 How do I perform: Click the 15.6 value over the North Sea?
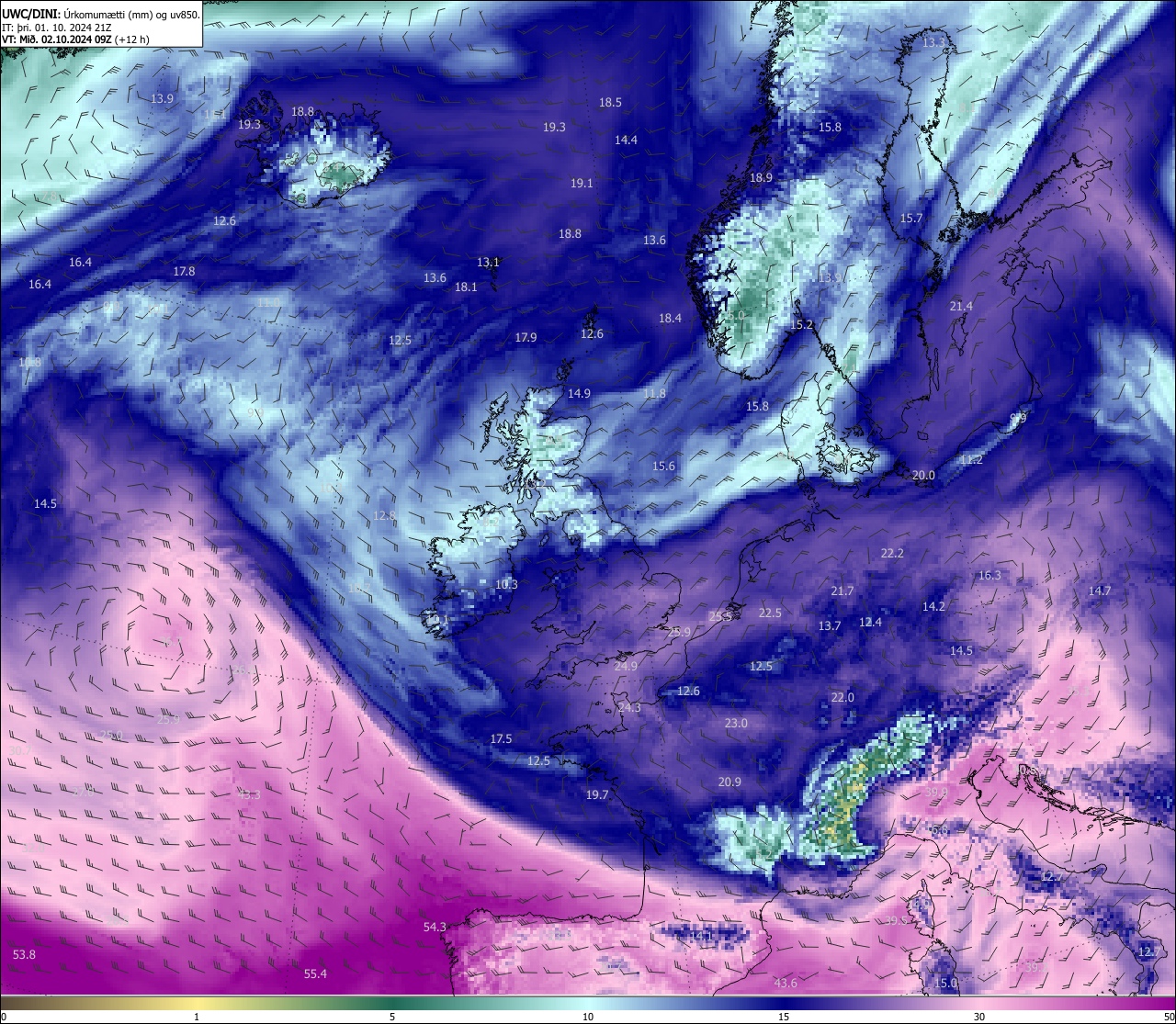(x=663, y=466)
